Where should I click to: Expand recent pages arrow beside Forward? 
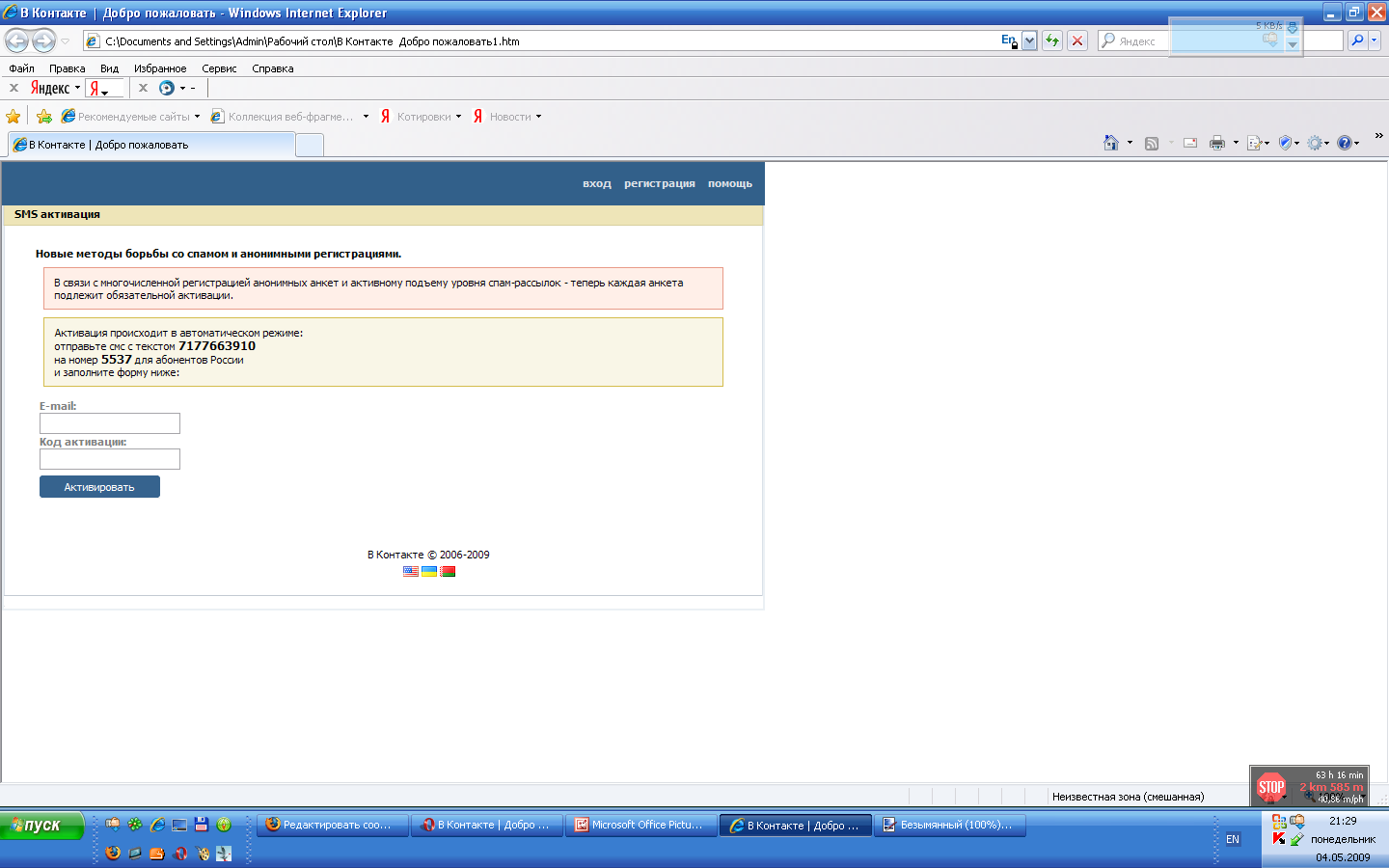click(65, 41)
